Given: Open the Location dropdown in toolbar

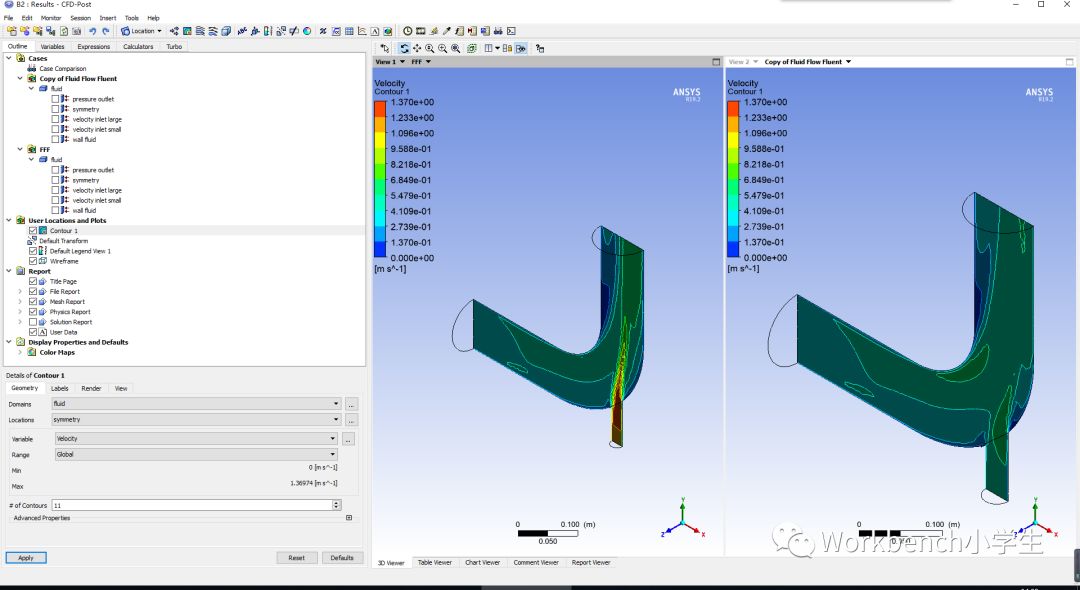Looking at the screenshot, I should [x=141, y=31].
